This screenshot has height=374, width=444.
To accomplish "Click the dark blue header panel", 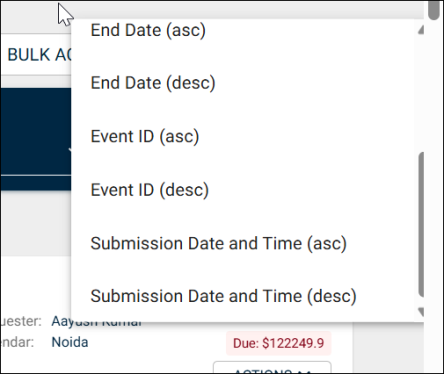I will click(36, 139).
